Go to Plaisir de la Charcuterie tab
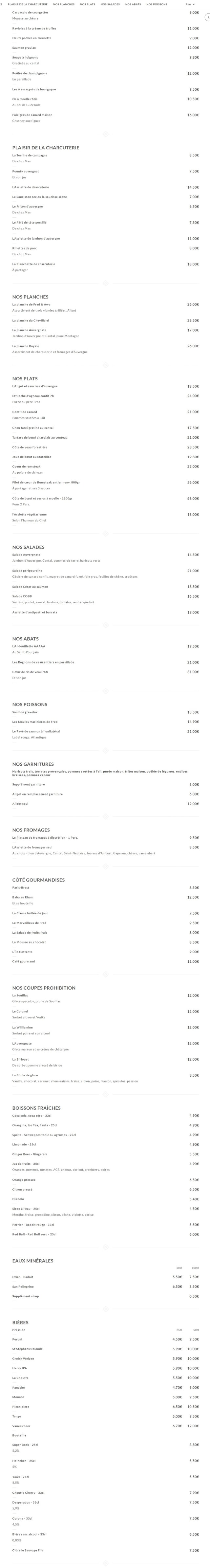The height and width of the screenshot is (1568, 210). coord(28,4)
